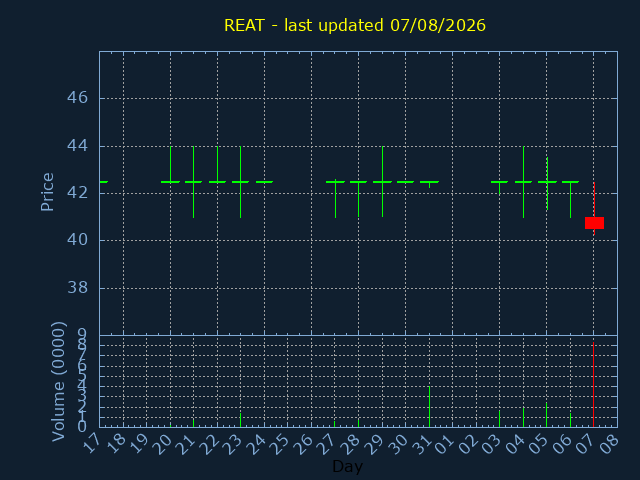The width and height of the screenshot is (640, 480).
Task: Click the day 27 green candlestick wick
Action: click(336, 198)
